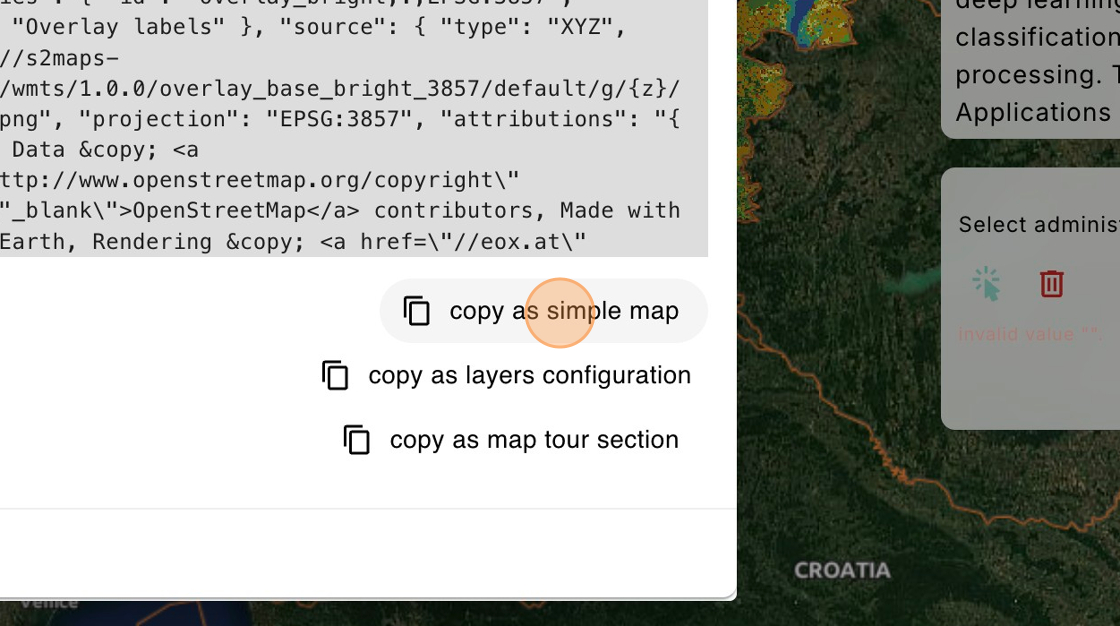Activate the teal map selection cursor tool
This screenshot has height=626, width=1120.
[x=986, y=283]
